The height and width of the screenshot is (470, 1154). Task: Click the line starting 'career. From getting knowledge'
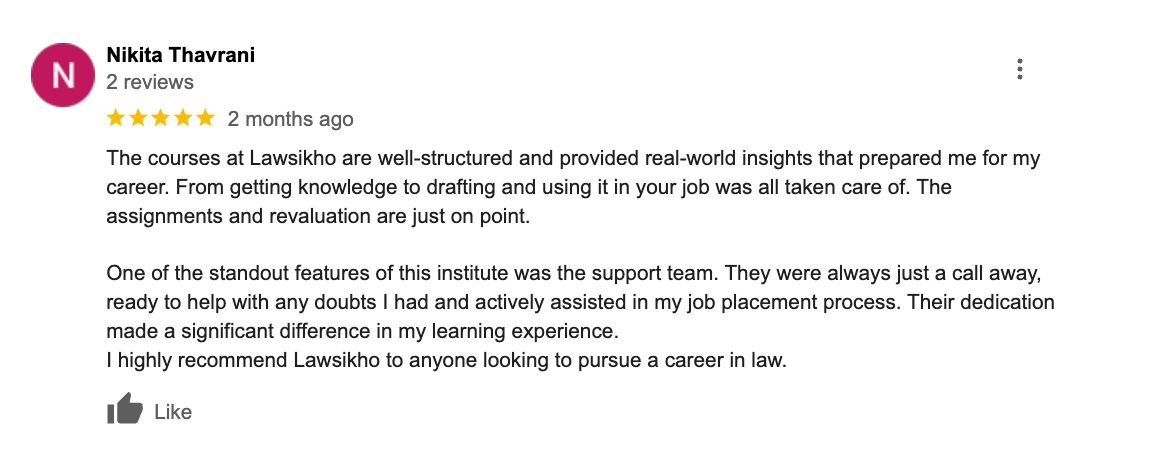529,188
